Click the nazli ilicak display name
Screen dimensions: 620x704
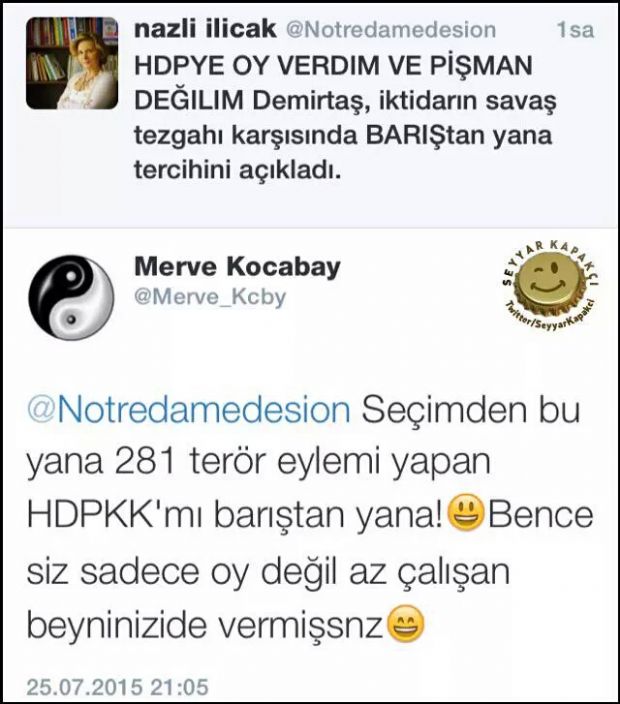pyautogui.click(x=205, y=30)
